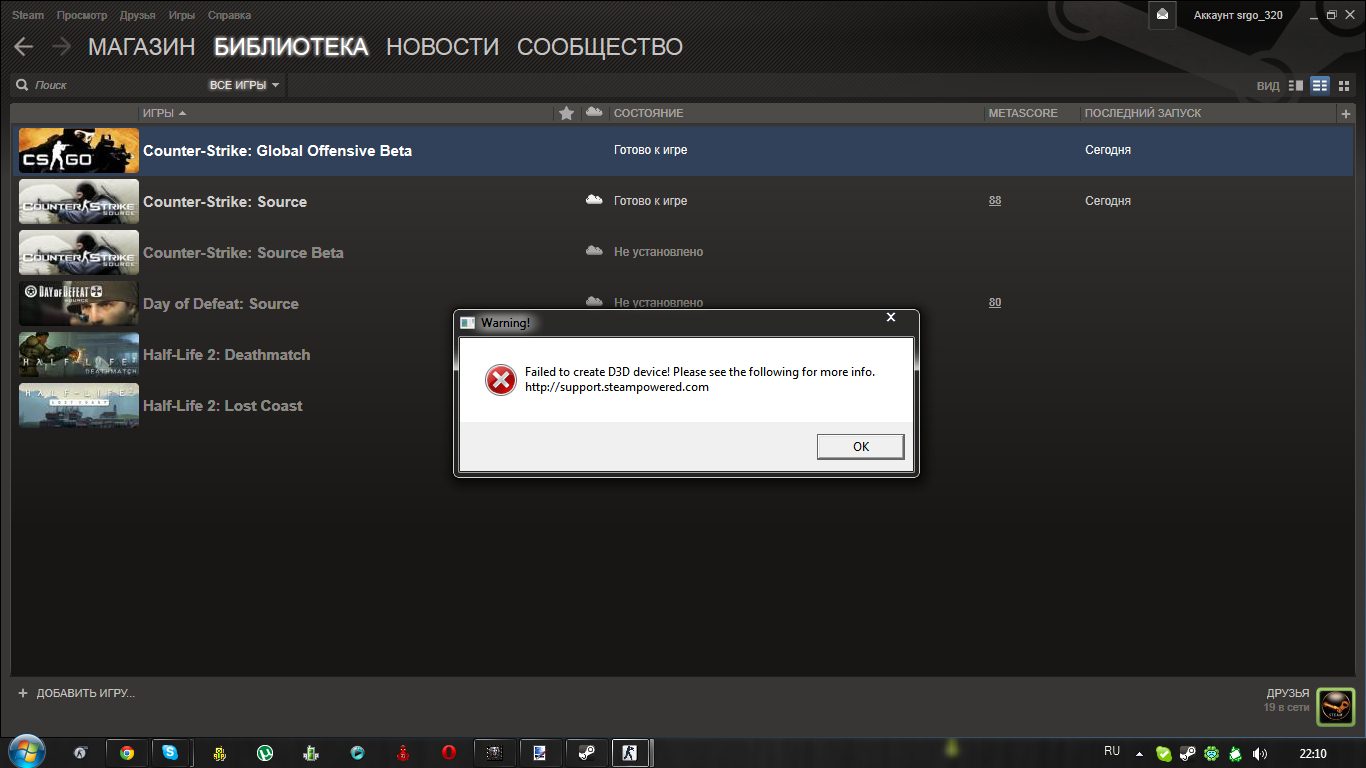Click the ДОБАВИТЬ ИГРУ... button
The image size is (1366, 768).
76,693
